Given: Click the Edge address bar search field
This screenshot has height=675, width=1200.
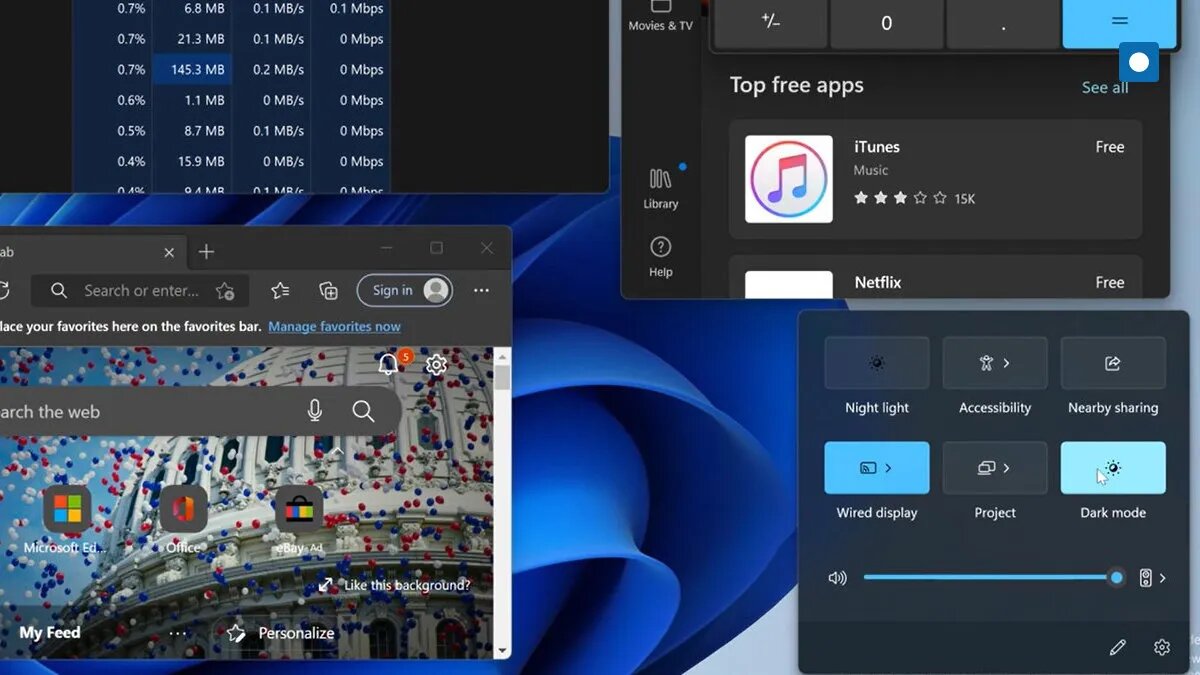Looking at the screenshot, I should pos(140,291).
